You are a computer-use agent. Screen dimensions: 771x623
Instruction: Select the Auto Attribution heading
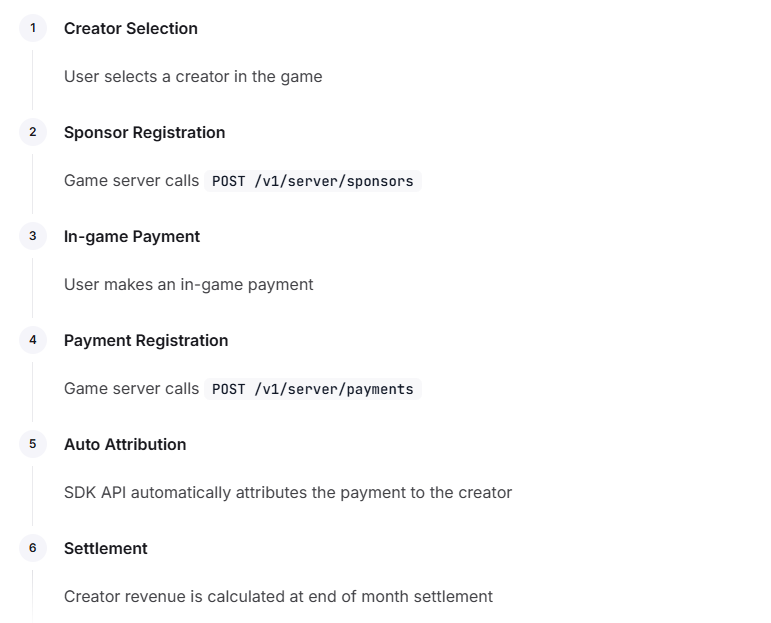125,445
